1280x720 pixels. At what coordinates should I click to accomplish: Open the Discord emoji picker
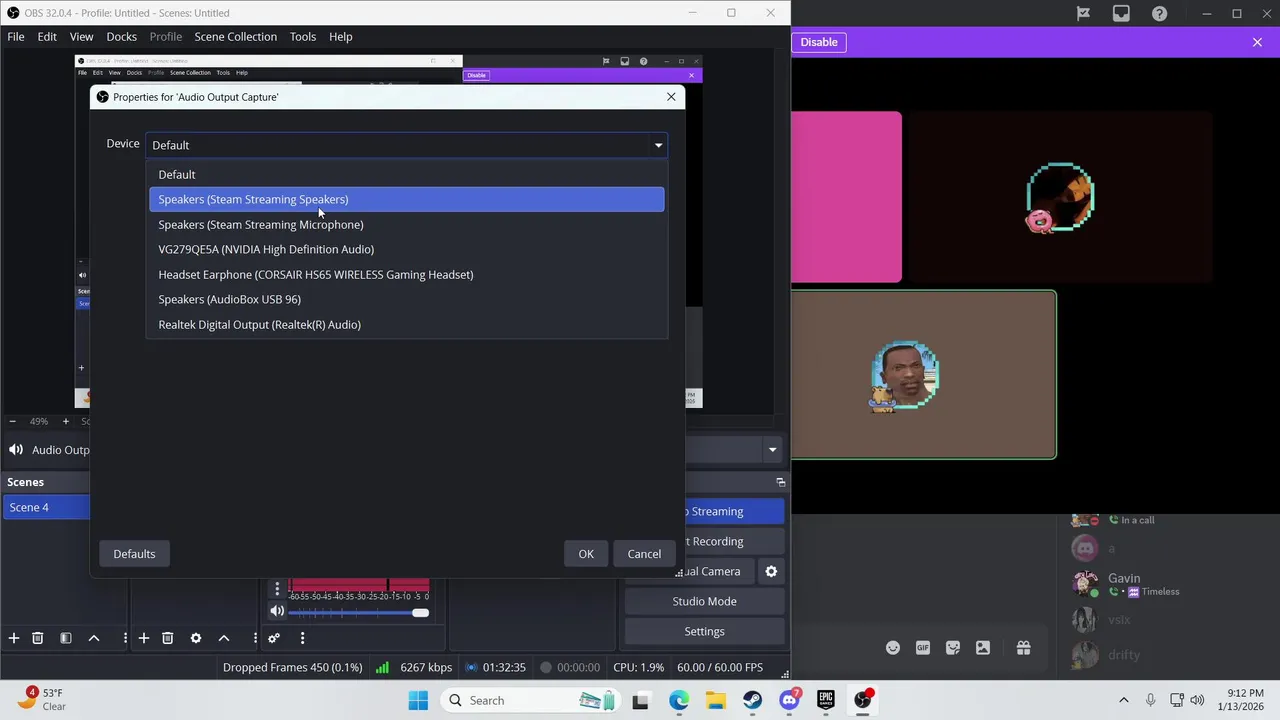pyautogui.click(x=893, y=648)
